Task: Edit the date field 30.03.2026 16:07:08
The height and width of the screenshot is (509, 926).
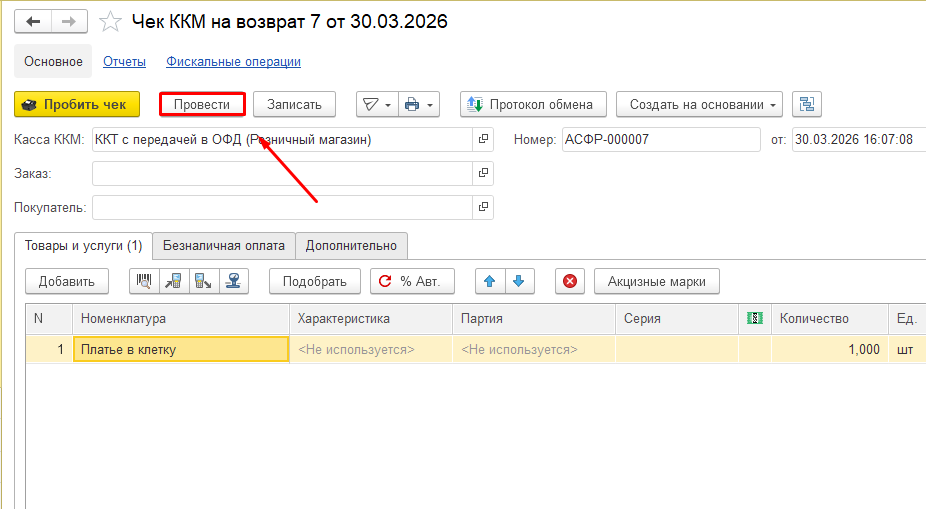Action: pos(859,140)
